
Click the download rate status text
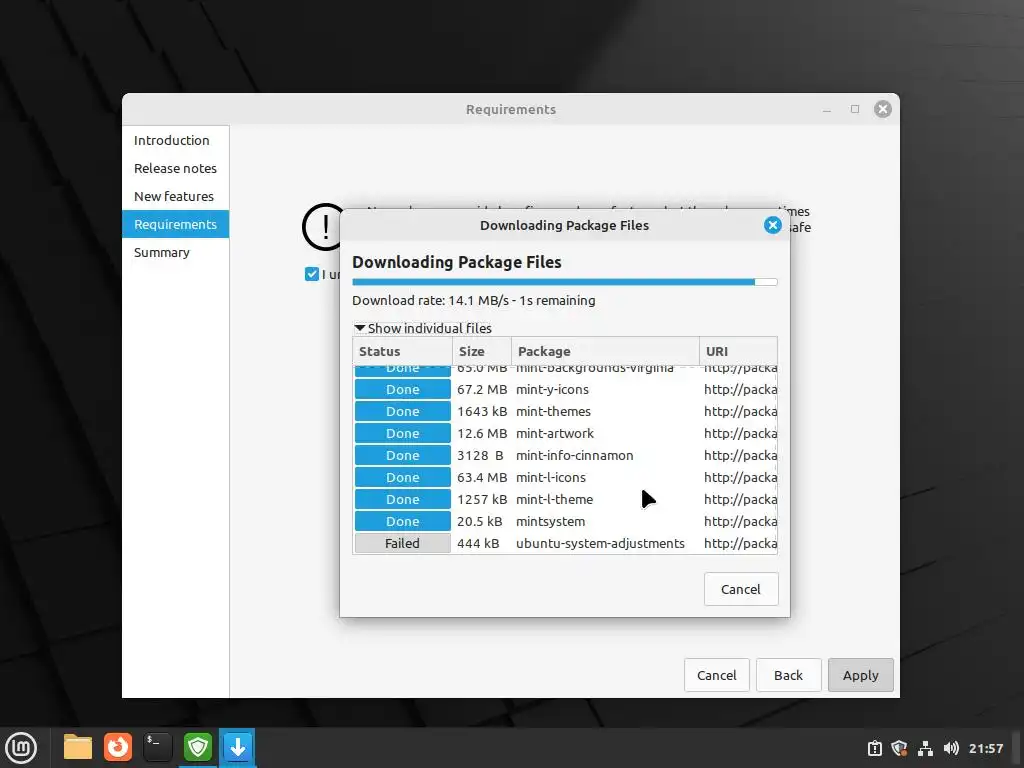(473, 300)
